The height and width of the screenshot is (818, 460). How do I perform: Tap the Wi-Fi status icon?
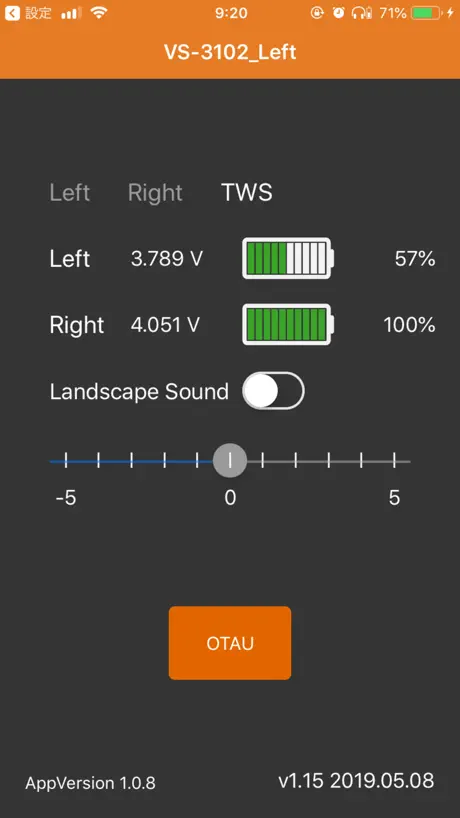[98, 14]
